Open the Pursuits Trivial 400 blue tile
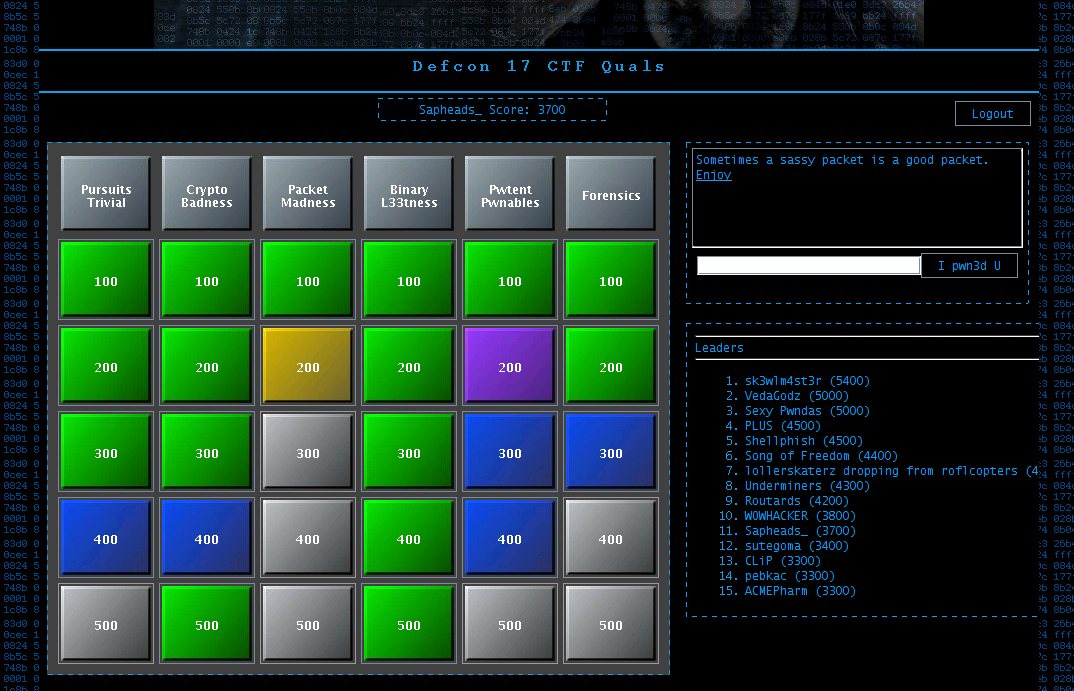 pos(106,538)
